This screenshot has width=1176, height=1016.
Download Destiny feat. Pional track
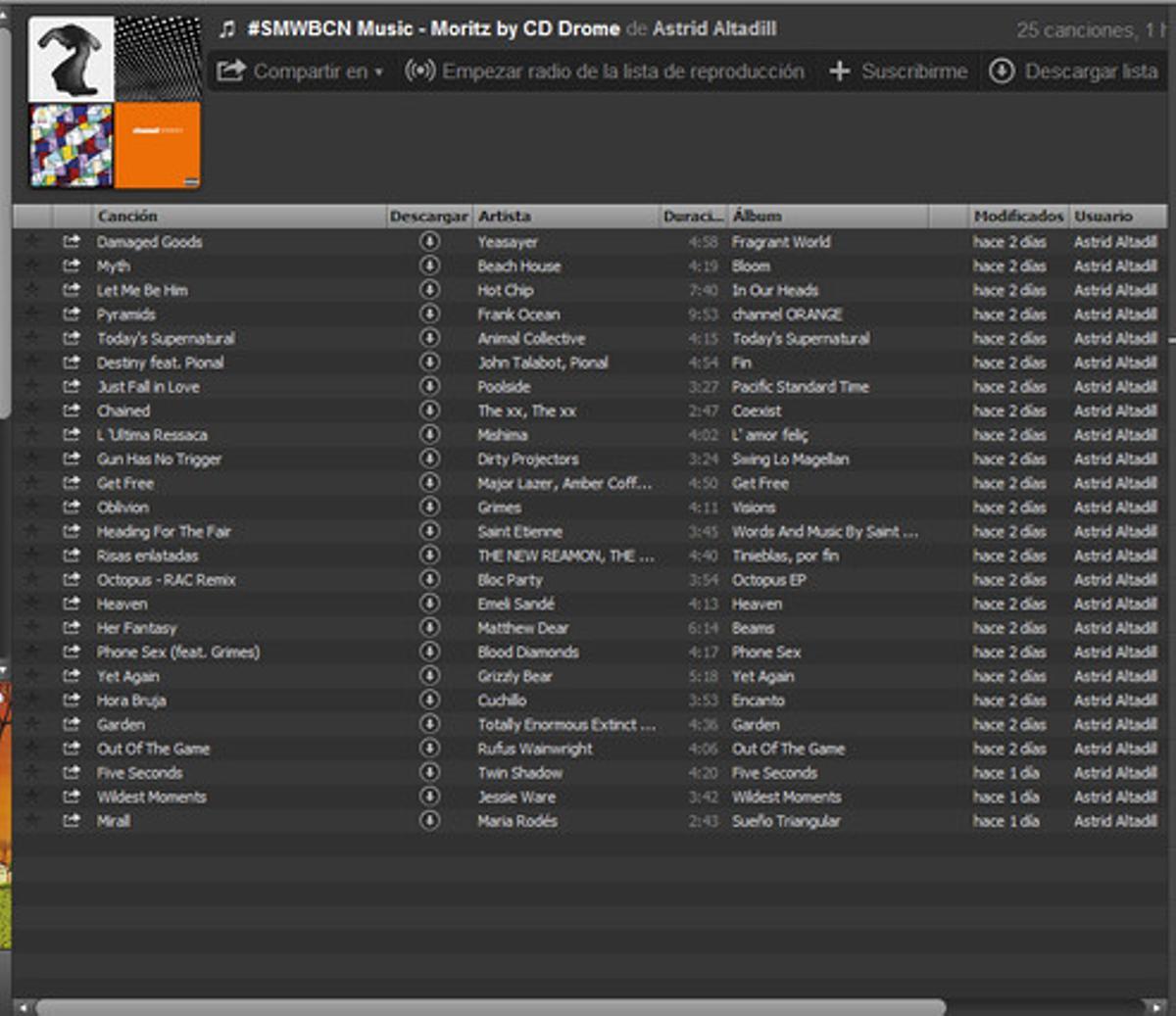tap(429, 363)
